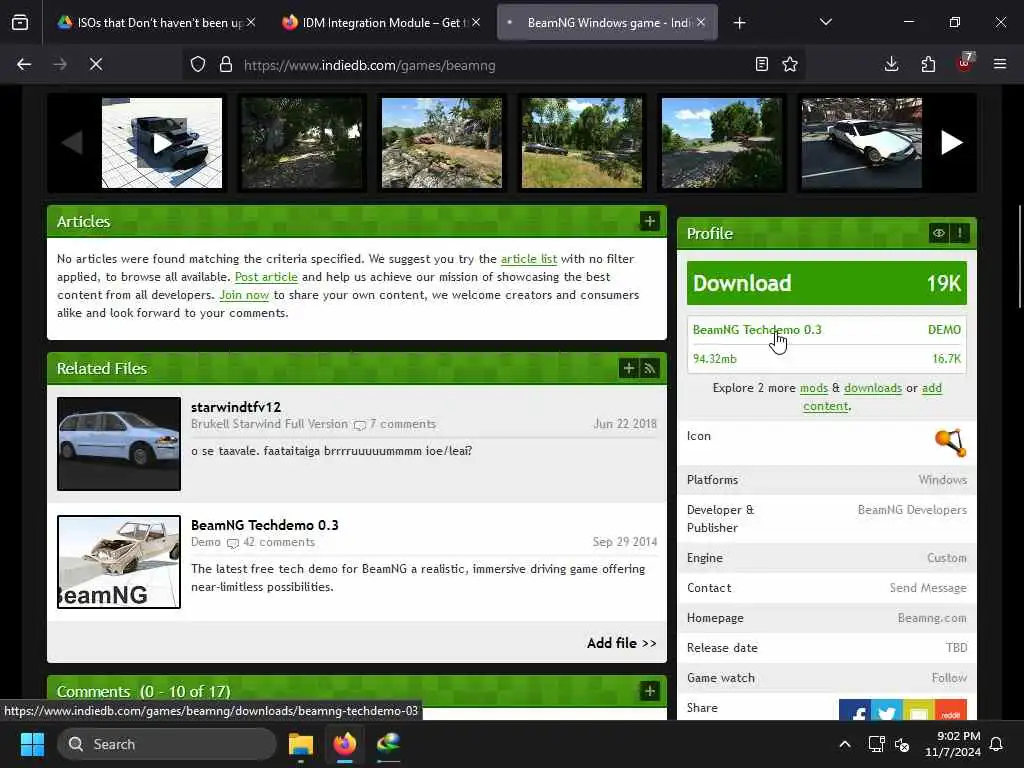Click page vertical scrollbar

1019,257
